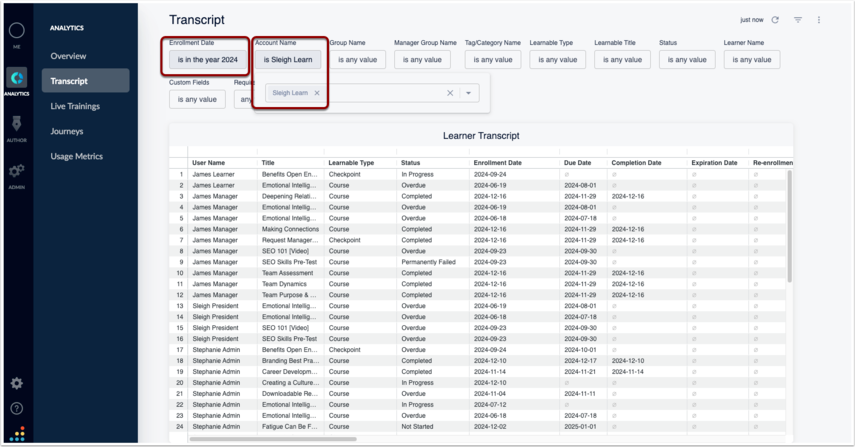855x447 pixels.
Task: Open the Author pen icon
Action: pos(16,124)
